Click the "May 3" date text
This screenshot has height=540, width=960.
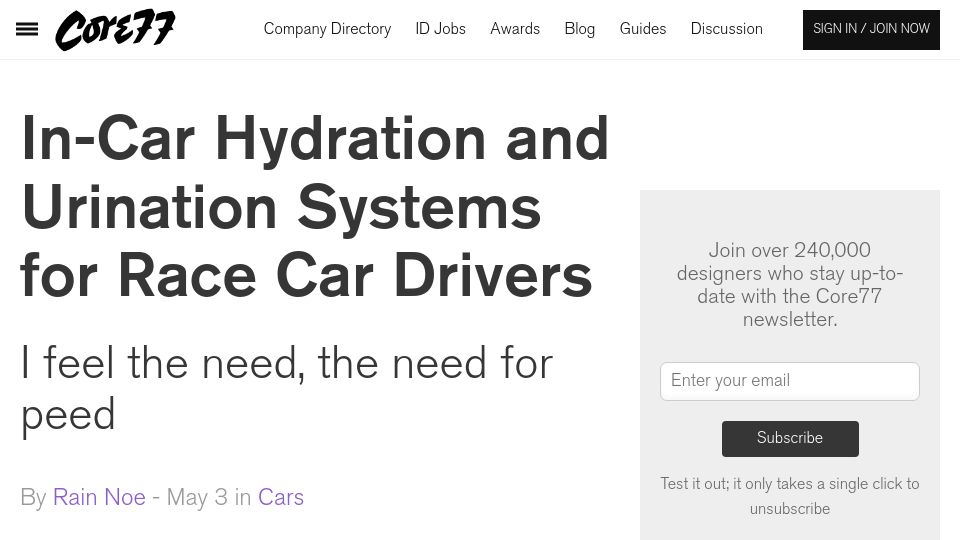pyautogui.click(x=197, y=497)
